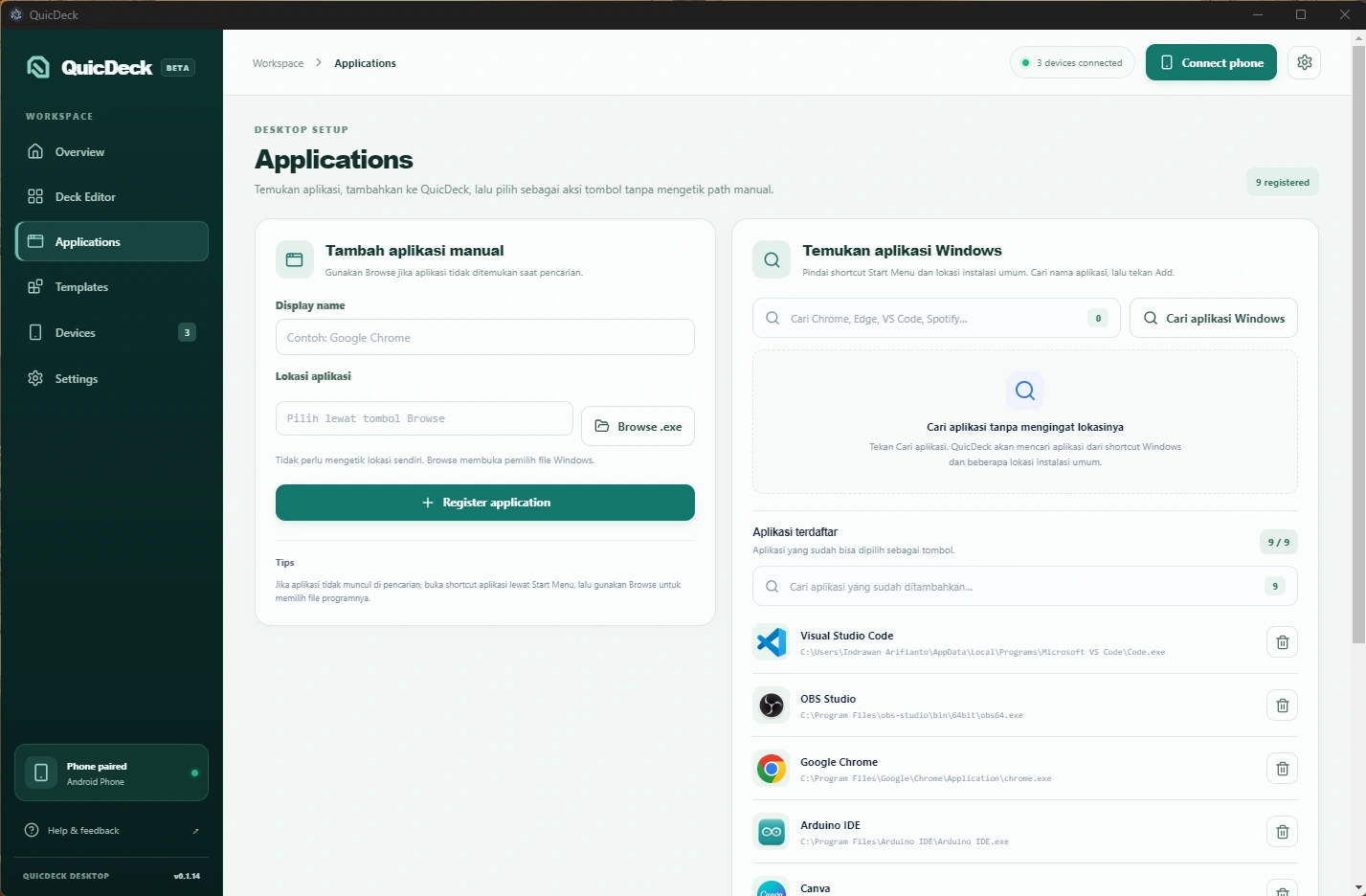Click the large search icon in empty results panel
The image size is (1366, 896).
click(x=1025, y=391)
